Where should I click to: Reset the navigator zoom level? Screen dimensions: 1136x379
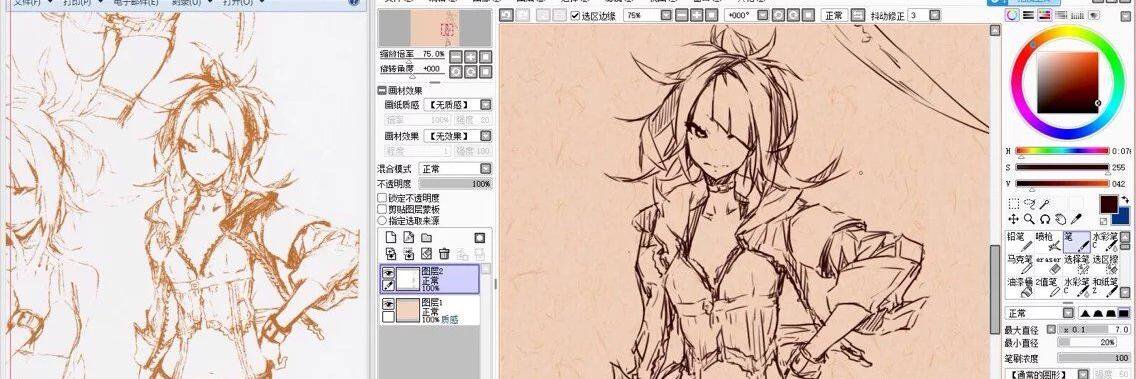[x=485, y=57]
